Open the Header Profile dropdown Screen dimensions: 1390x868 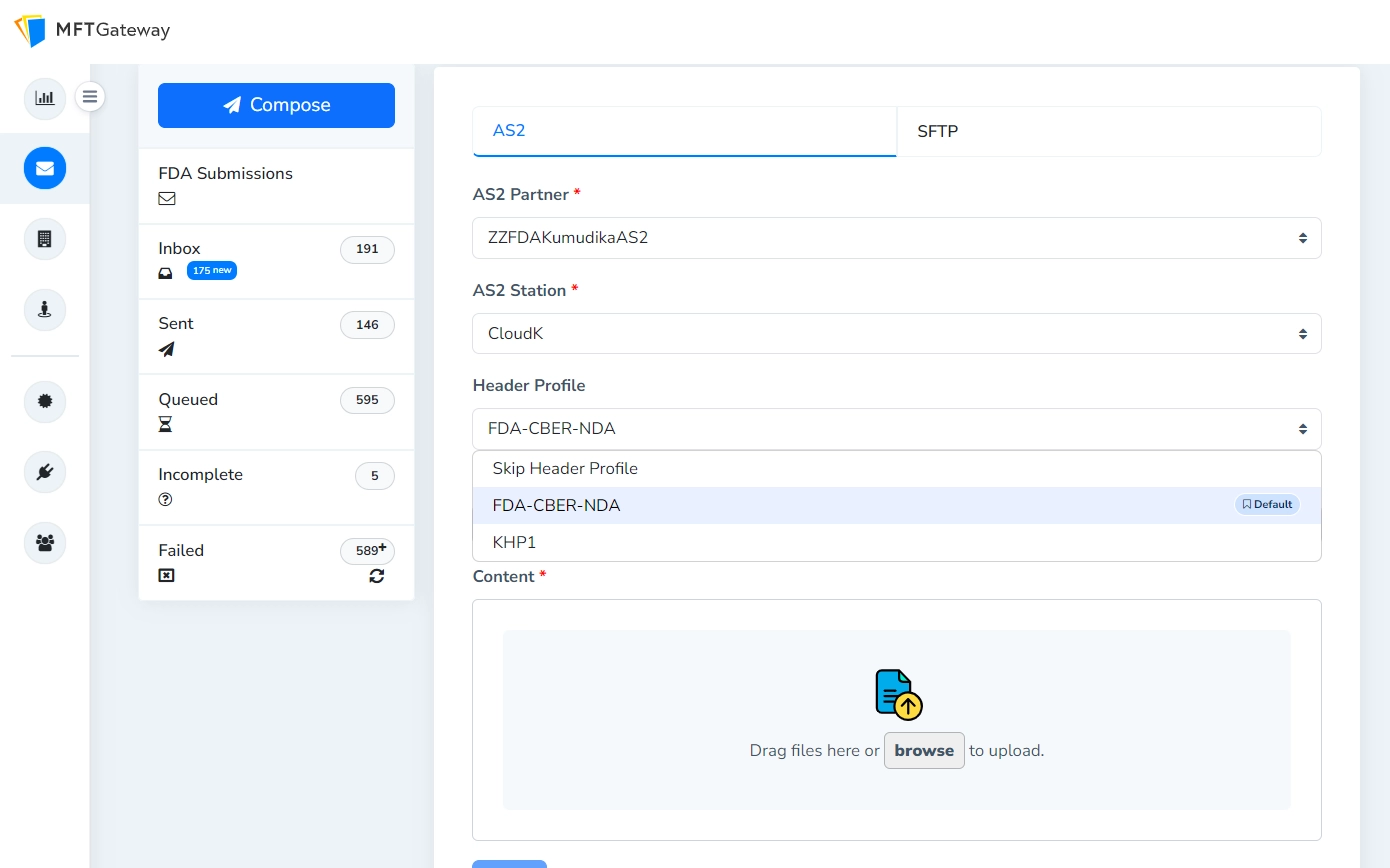pyautogui.click(x=896, y=428)
